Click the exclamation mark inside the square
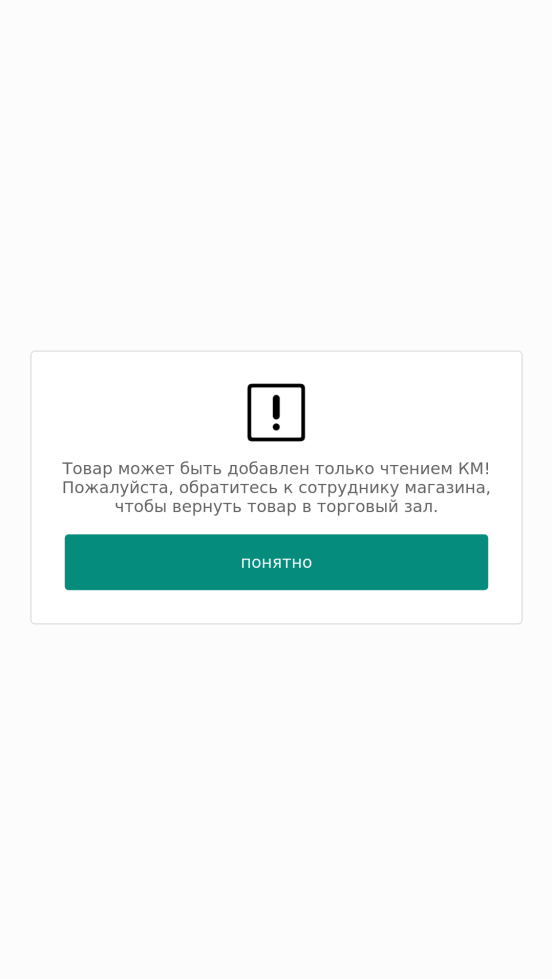 [x=276, y=413]
